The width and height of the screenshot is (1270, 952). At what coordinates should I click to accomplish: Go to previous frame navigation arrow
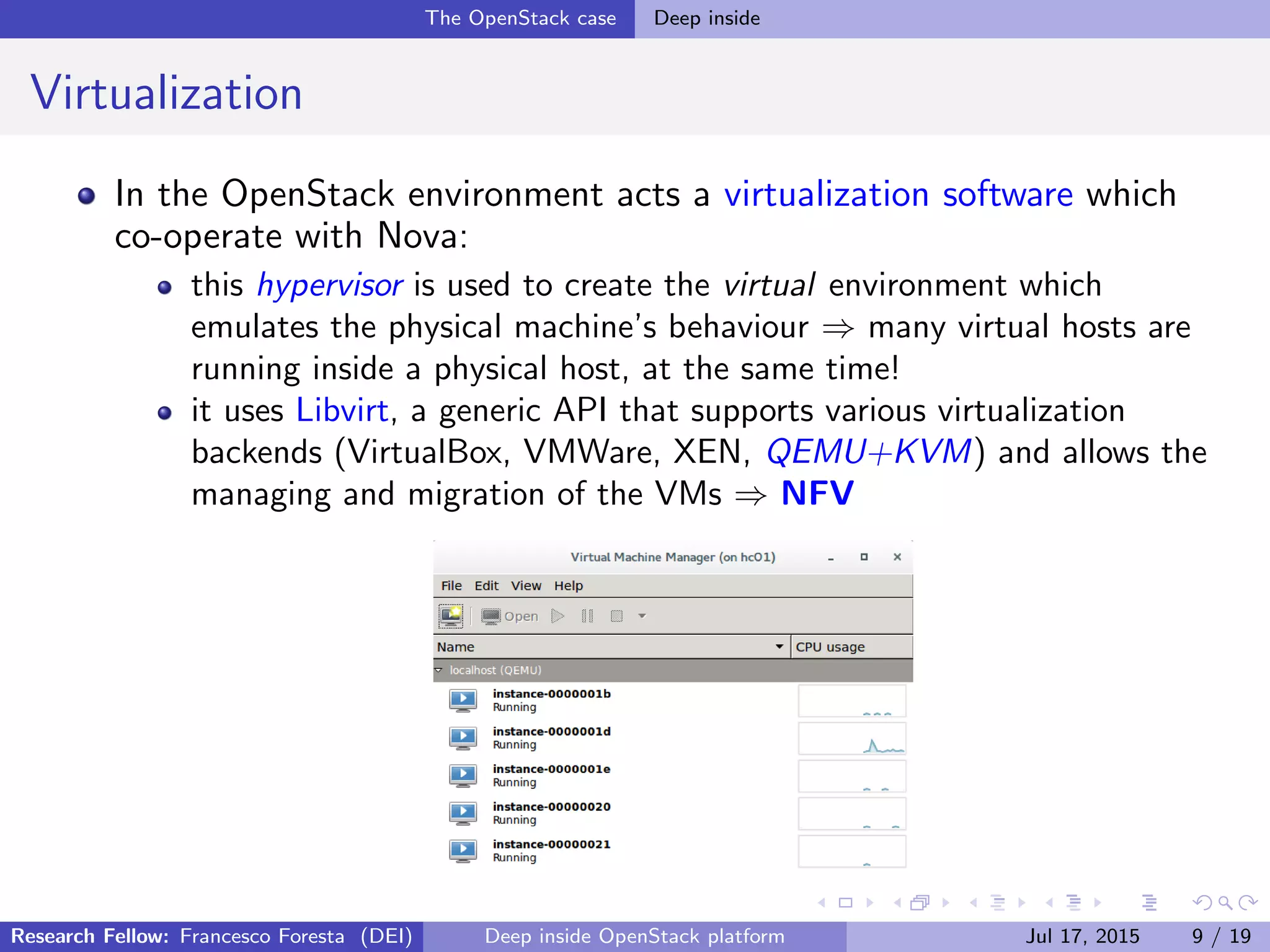pos(897,903)
